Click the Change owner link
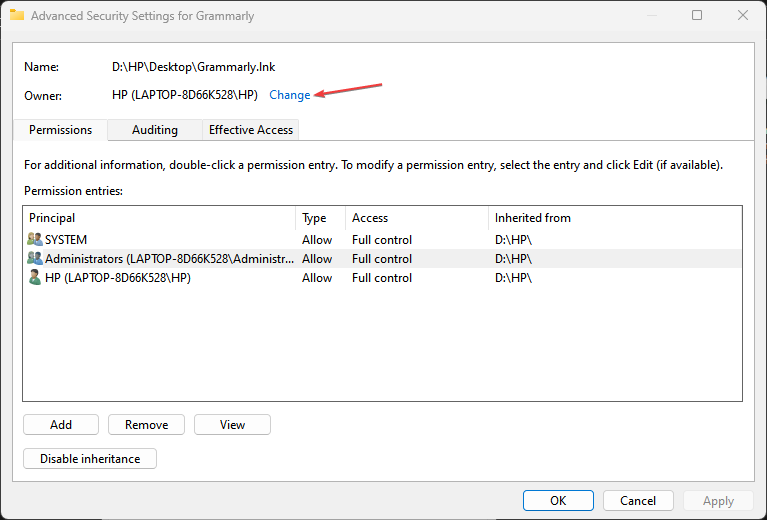Image resolution: width=767 pixels, height=520 pixels. pyautogui.click(x=290, y=95)
